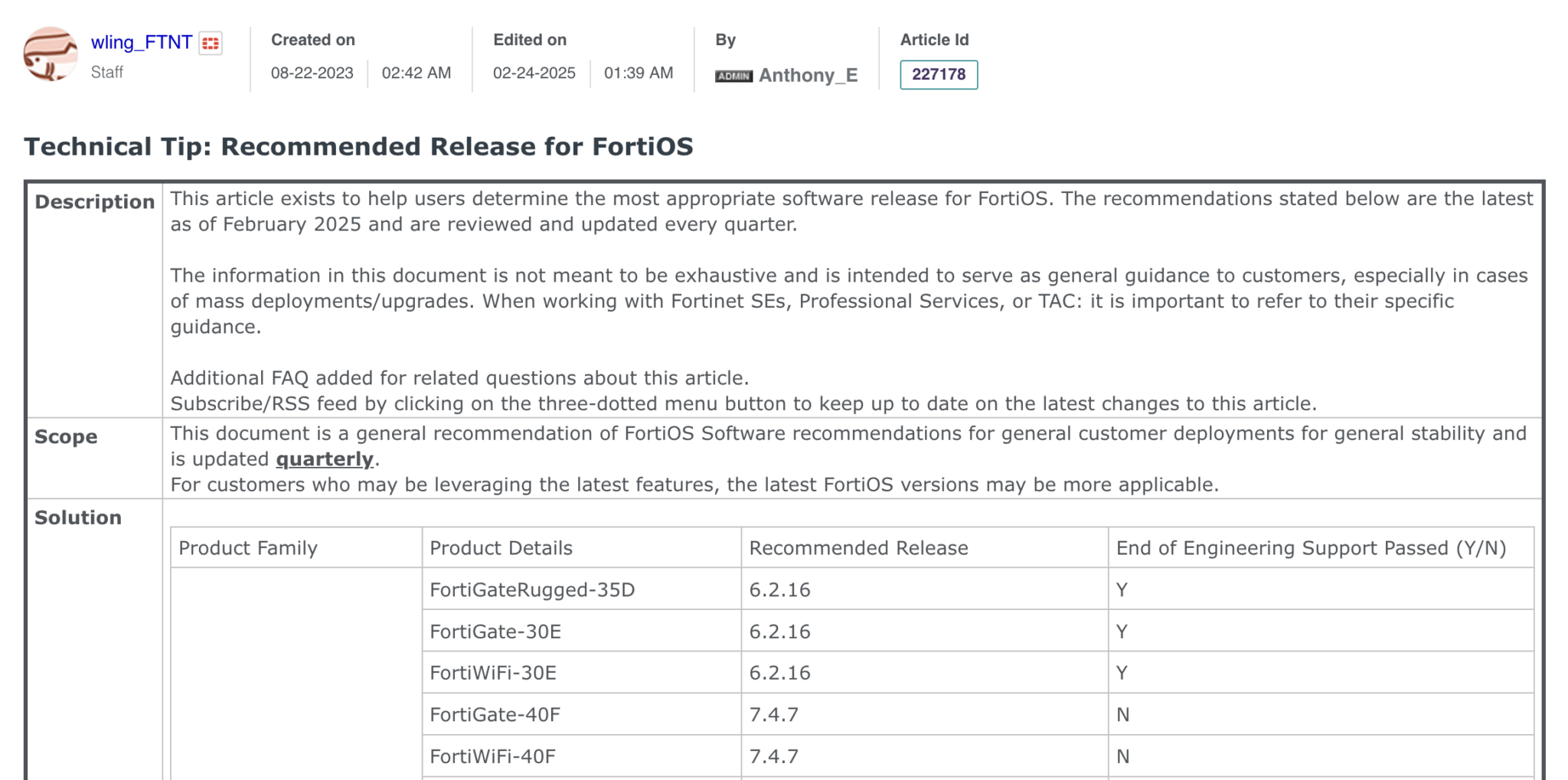
Task: Click the article title about FortiOS release
Action: pyautogui.click(x=358, y=146)
